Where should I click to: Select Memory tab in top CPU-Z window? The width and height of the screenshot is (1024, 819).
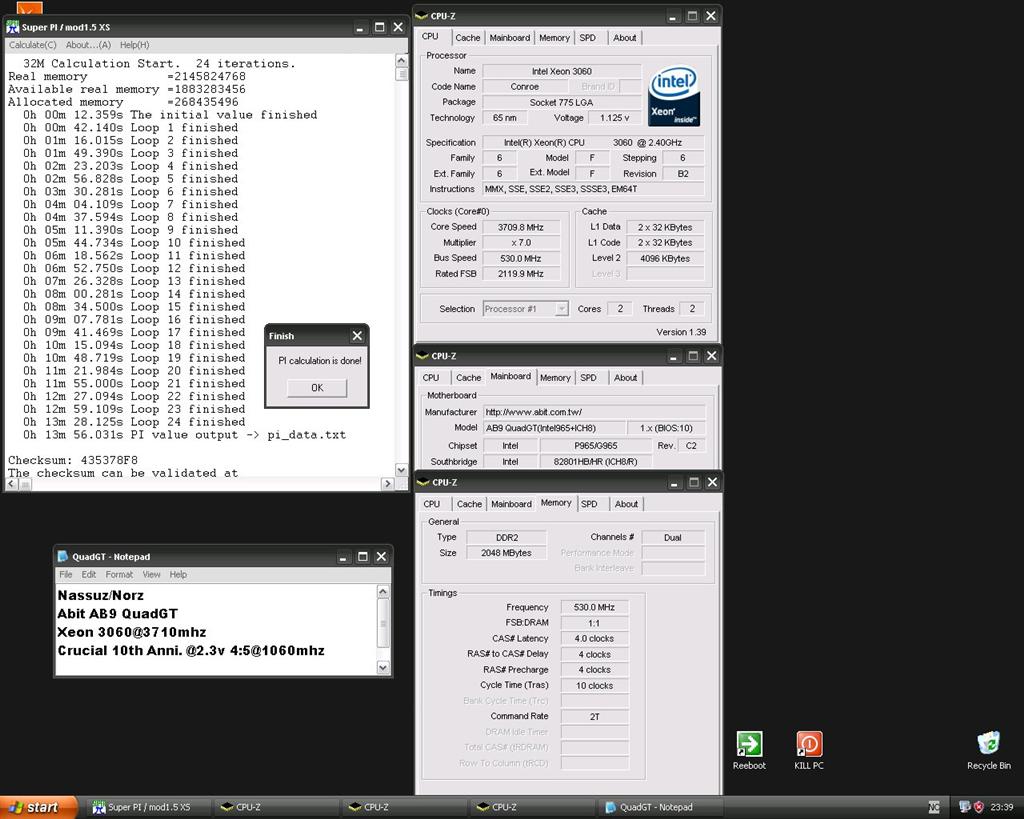tap(554, 38)
